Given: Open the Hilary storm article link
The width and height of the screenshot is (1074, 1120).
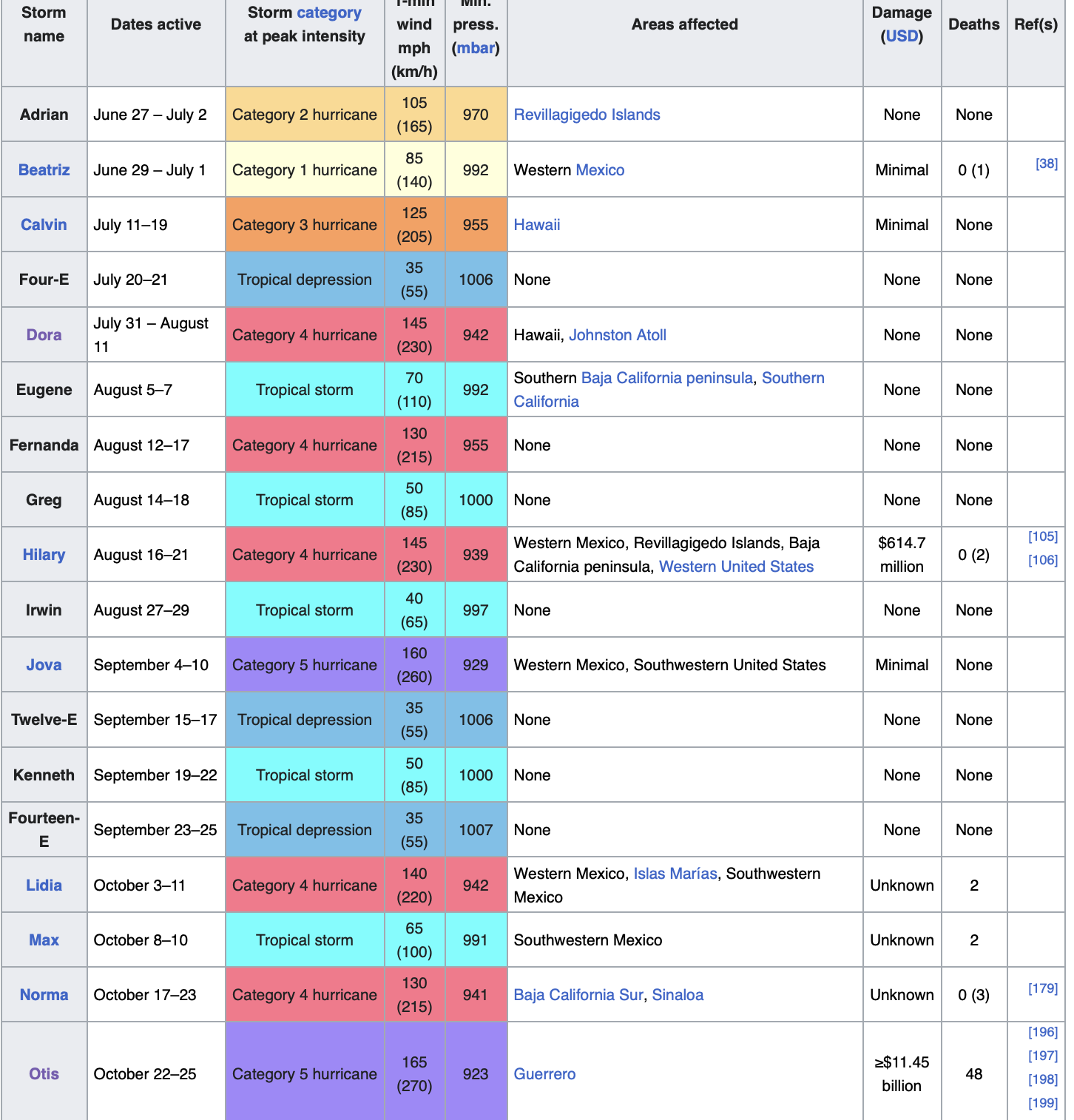Looking at the screenshot, I should 44,555.
